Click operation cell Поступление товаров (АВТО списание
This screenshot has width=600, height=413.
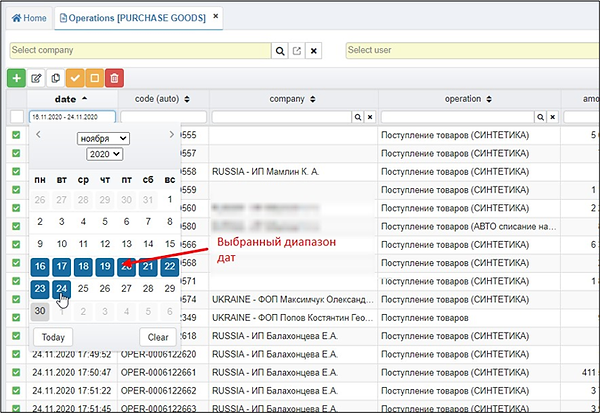469,226
